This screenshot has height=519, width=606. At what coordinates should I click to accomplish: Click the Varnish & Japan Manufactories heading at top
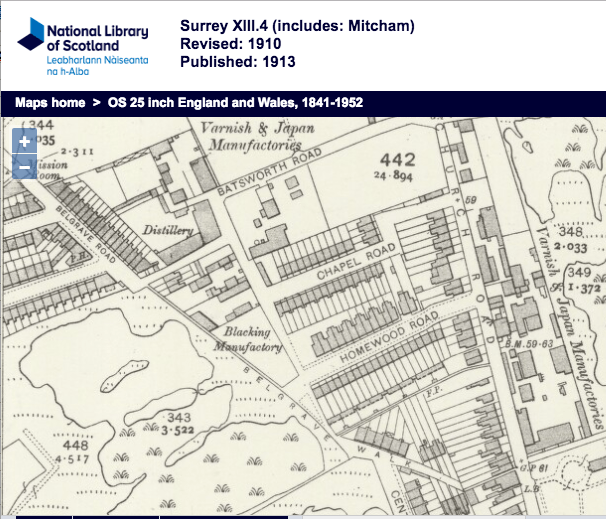pyautogui.click(x=258, y=136)
